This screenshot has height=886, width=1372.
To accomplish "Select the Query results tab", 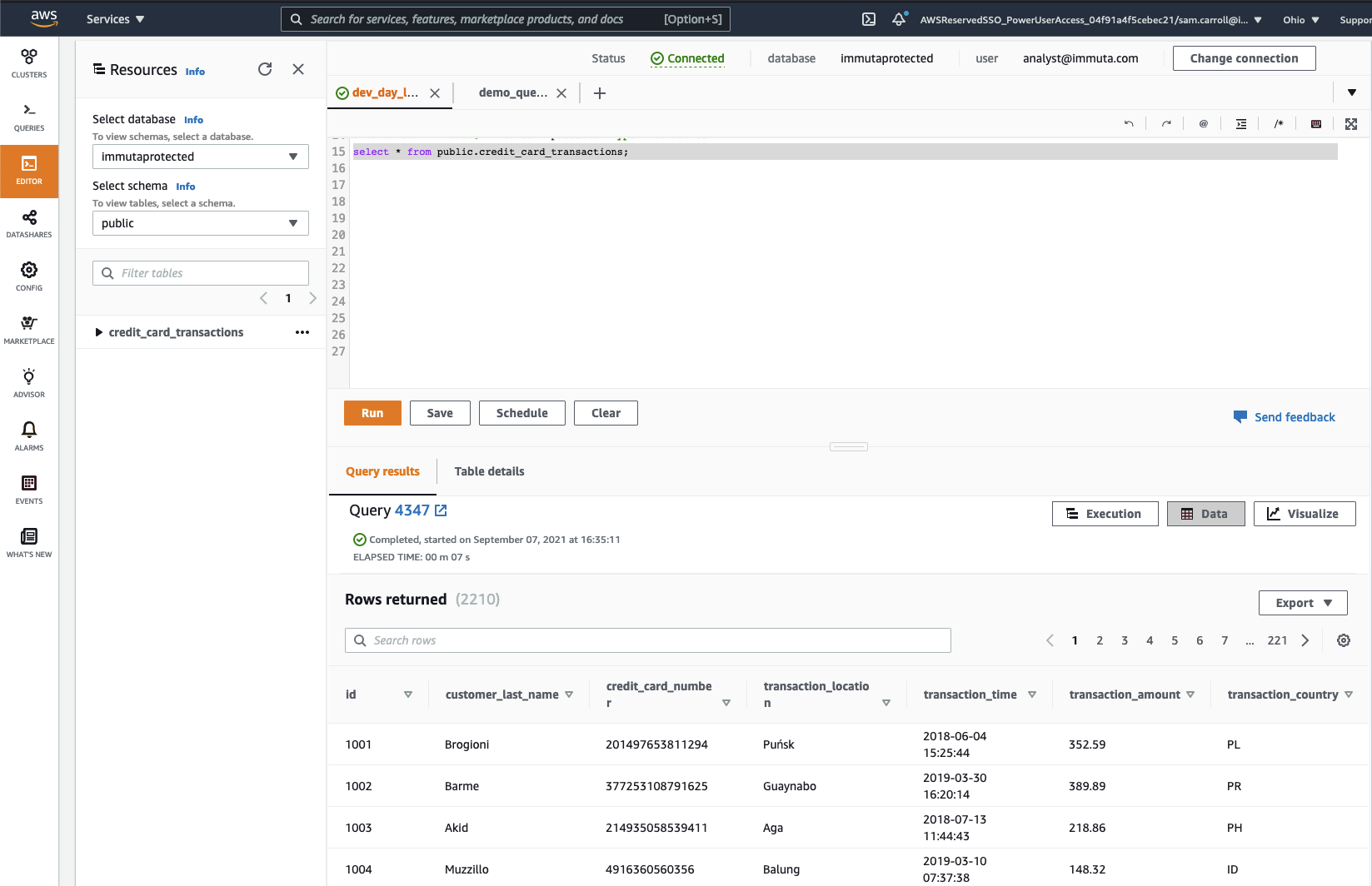I will tap(382, 471).
